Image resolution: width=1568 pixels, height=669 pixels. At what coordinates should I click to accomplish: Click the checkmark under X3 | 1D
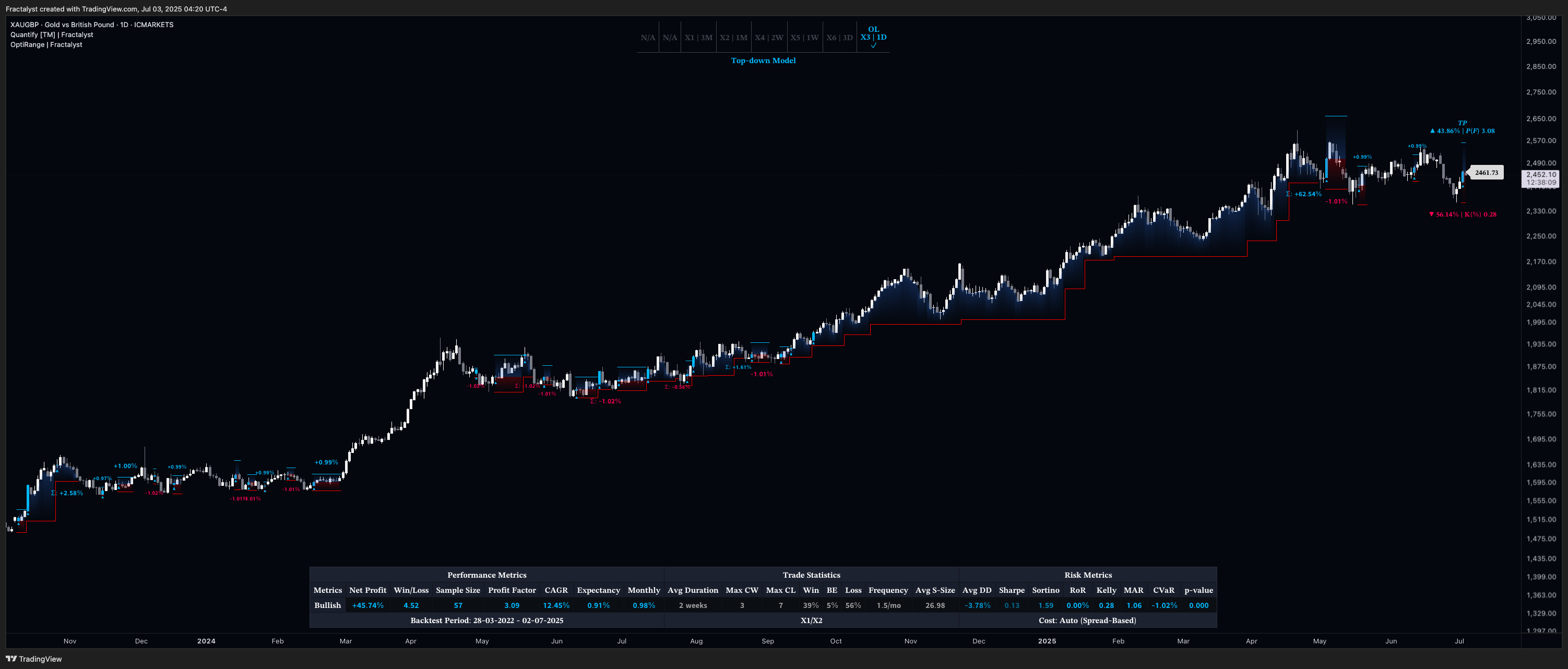coord(873,45)
